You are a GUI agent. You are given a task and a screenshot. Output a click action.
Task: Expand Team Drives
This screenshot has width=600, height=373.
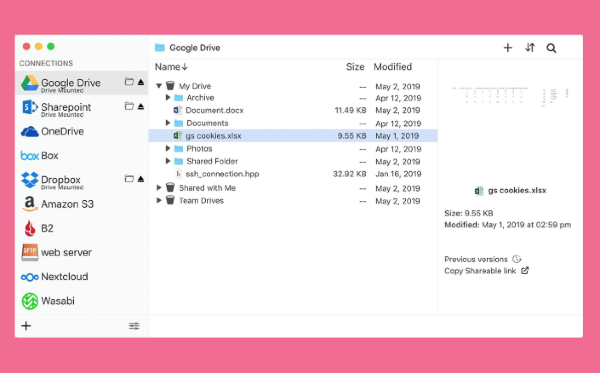point(159,200)
